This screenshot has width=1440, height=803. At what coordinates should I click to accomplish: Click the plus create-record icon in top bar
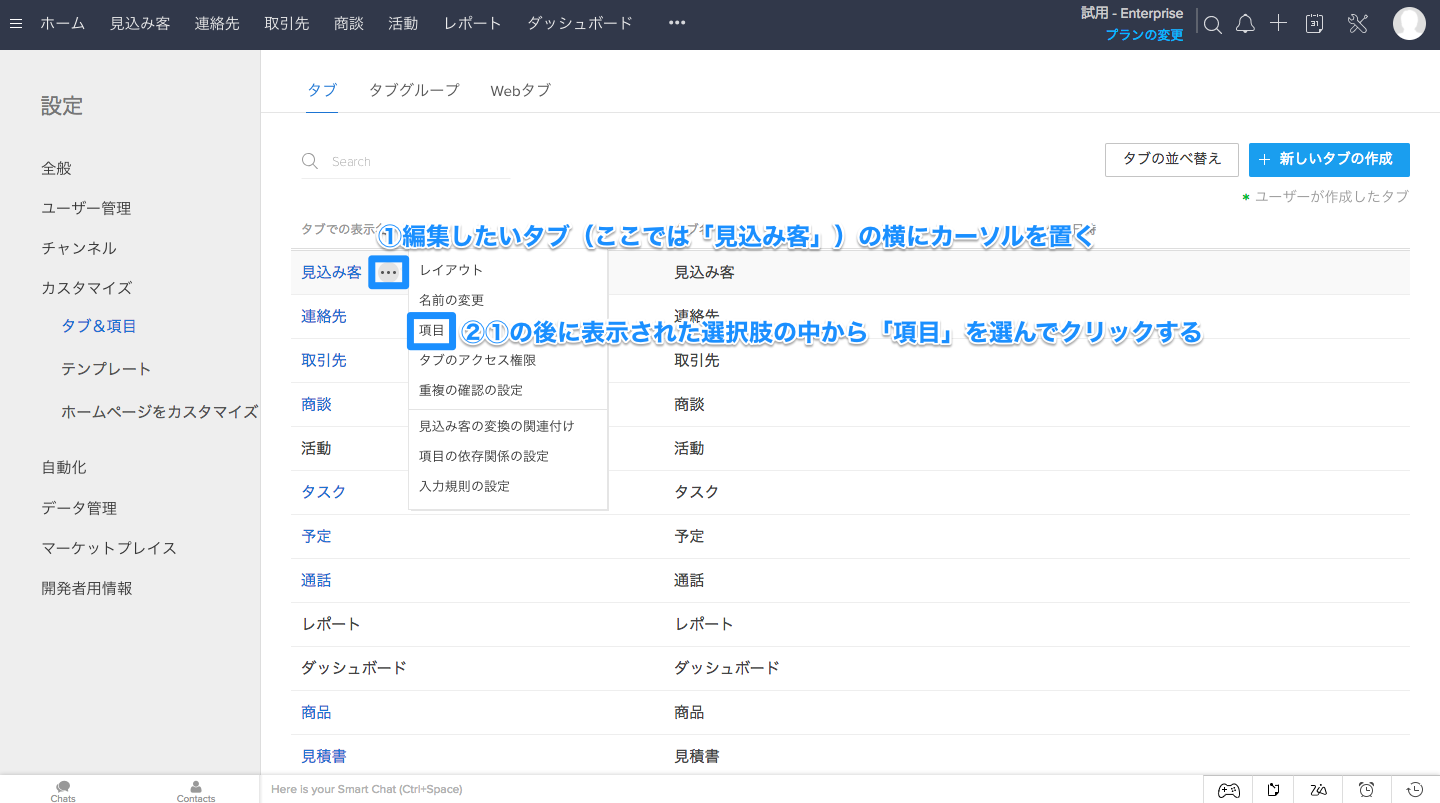click(1278, 24)
